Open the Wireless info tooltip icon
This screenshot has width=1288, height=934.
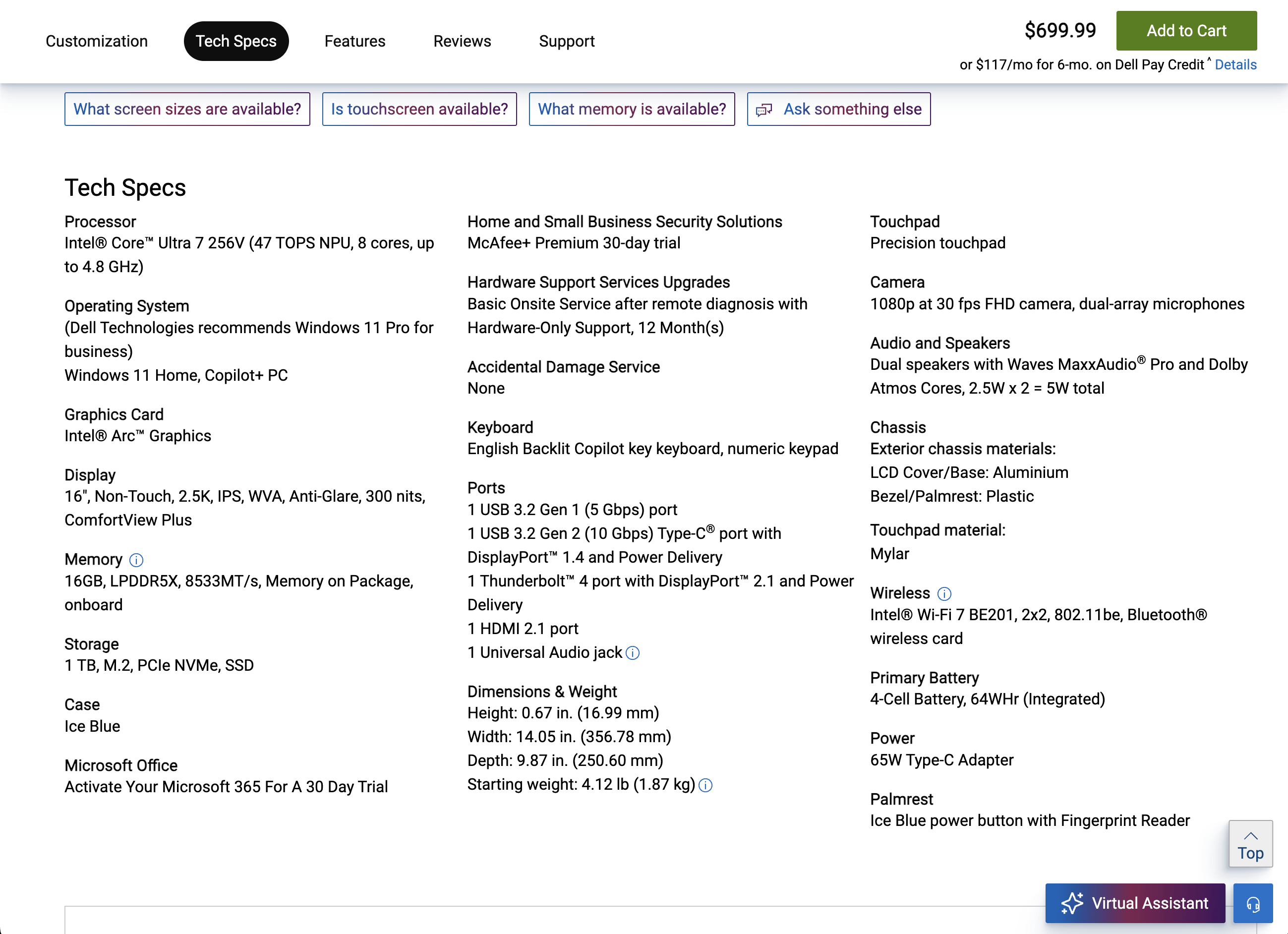click(x=944, y=594)
